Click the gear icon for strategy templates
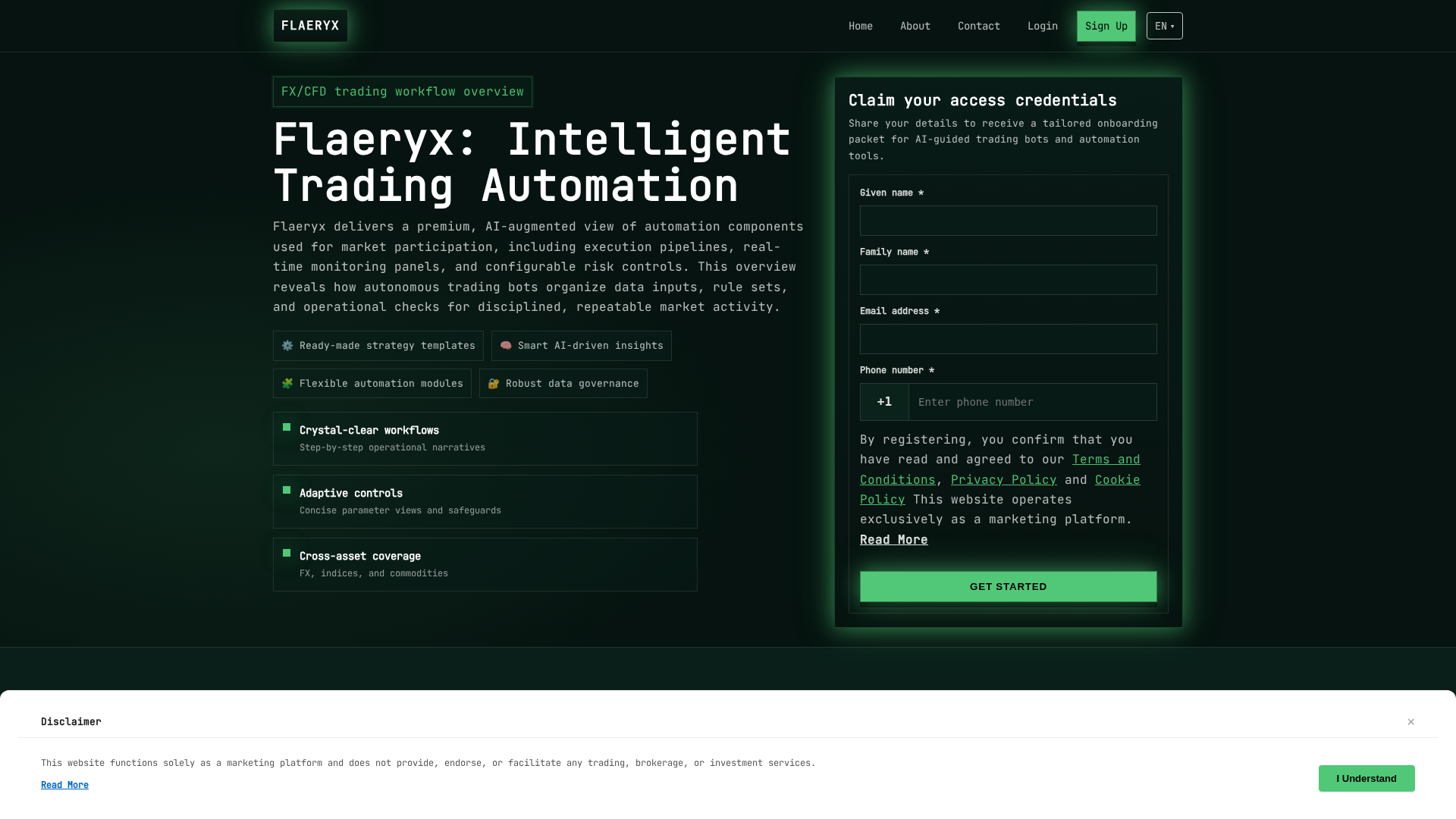Screen dimensions: 1456x819 coord(287,346)
